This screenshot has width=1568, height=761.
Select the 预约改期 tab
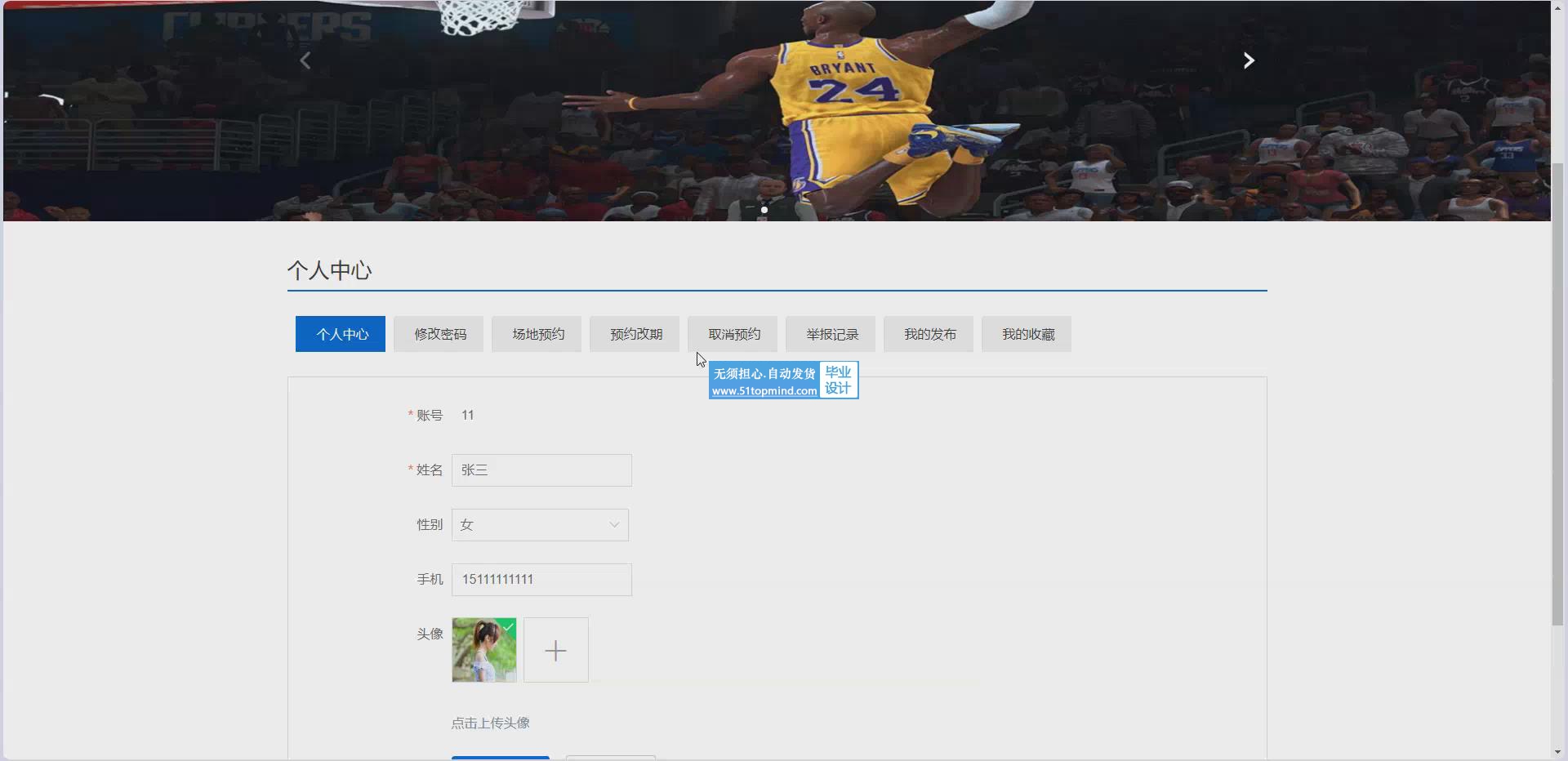click(x=635, y=334)
